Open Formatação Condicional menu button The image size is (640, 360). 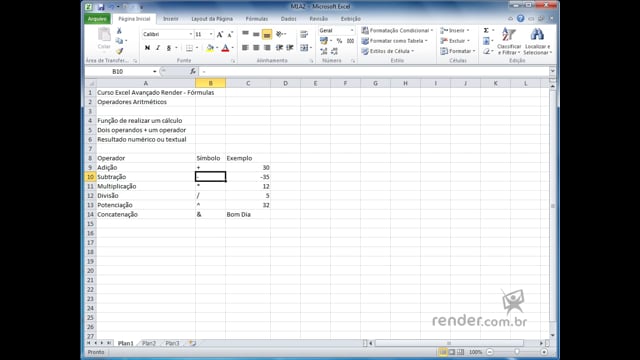[398, 31]
